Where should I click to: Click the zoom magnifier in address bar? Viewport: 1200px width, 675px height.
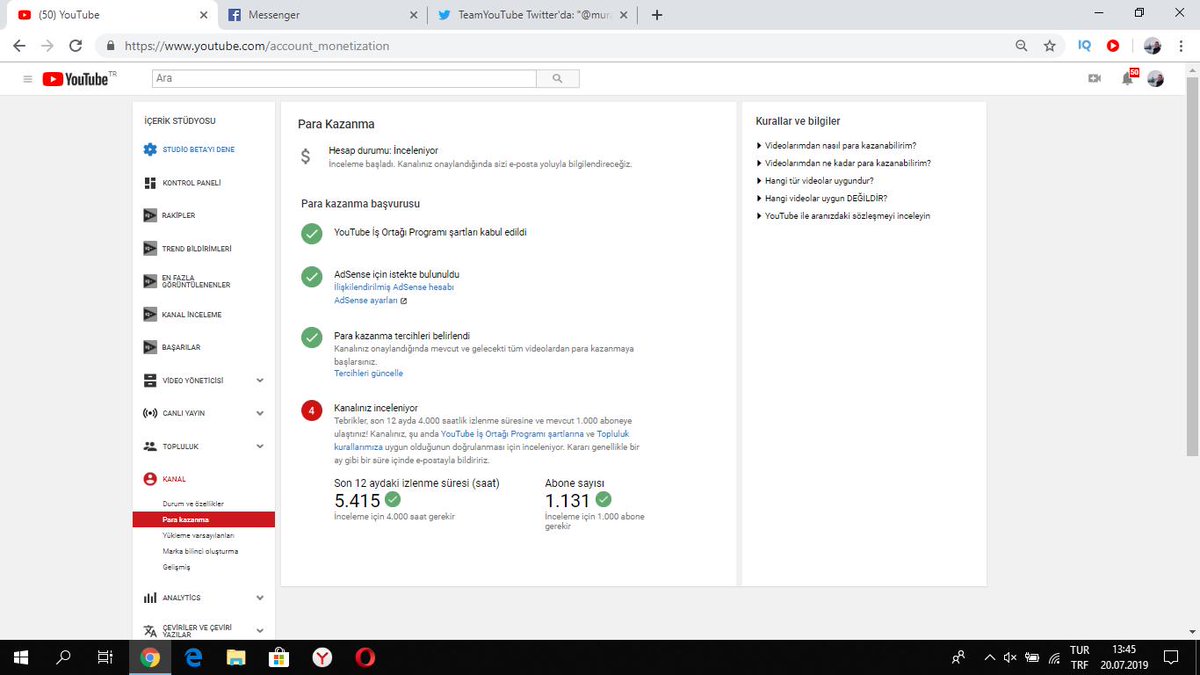(x=1021, y=46)
